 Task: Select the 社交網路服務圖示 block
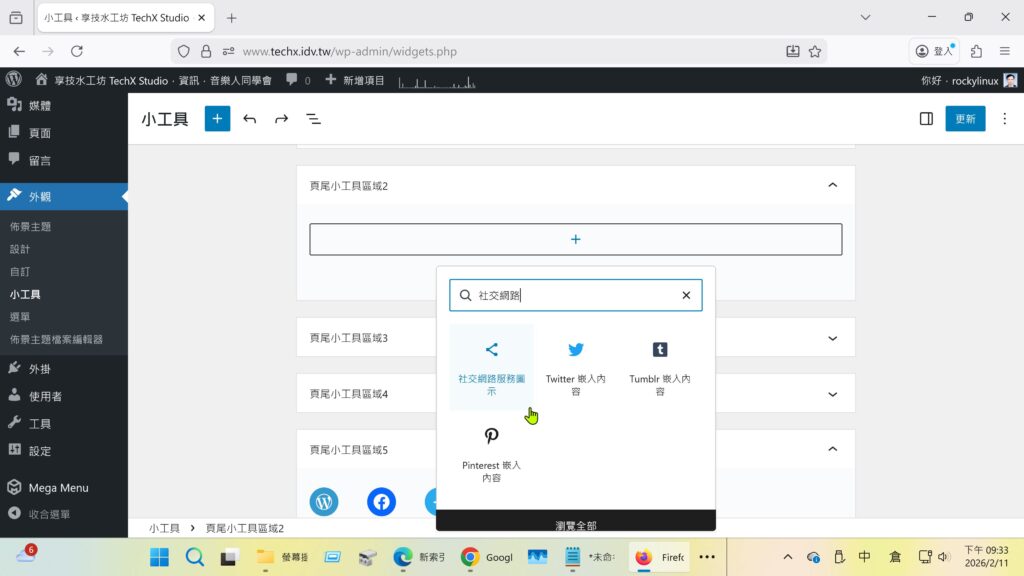coord(491,366)
